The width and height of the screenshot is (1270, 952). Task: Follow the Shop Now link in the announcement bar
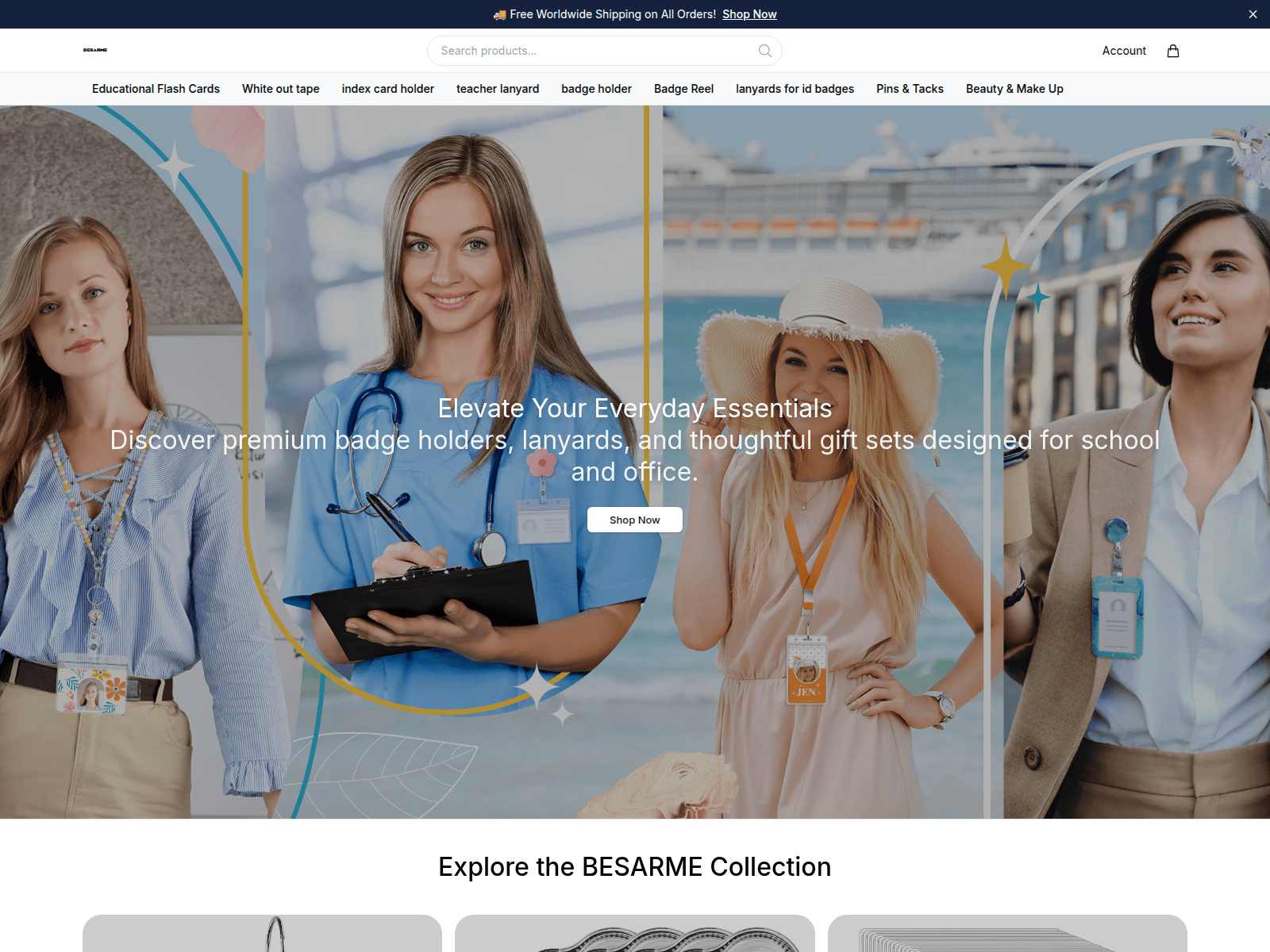click(749, 14)
